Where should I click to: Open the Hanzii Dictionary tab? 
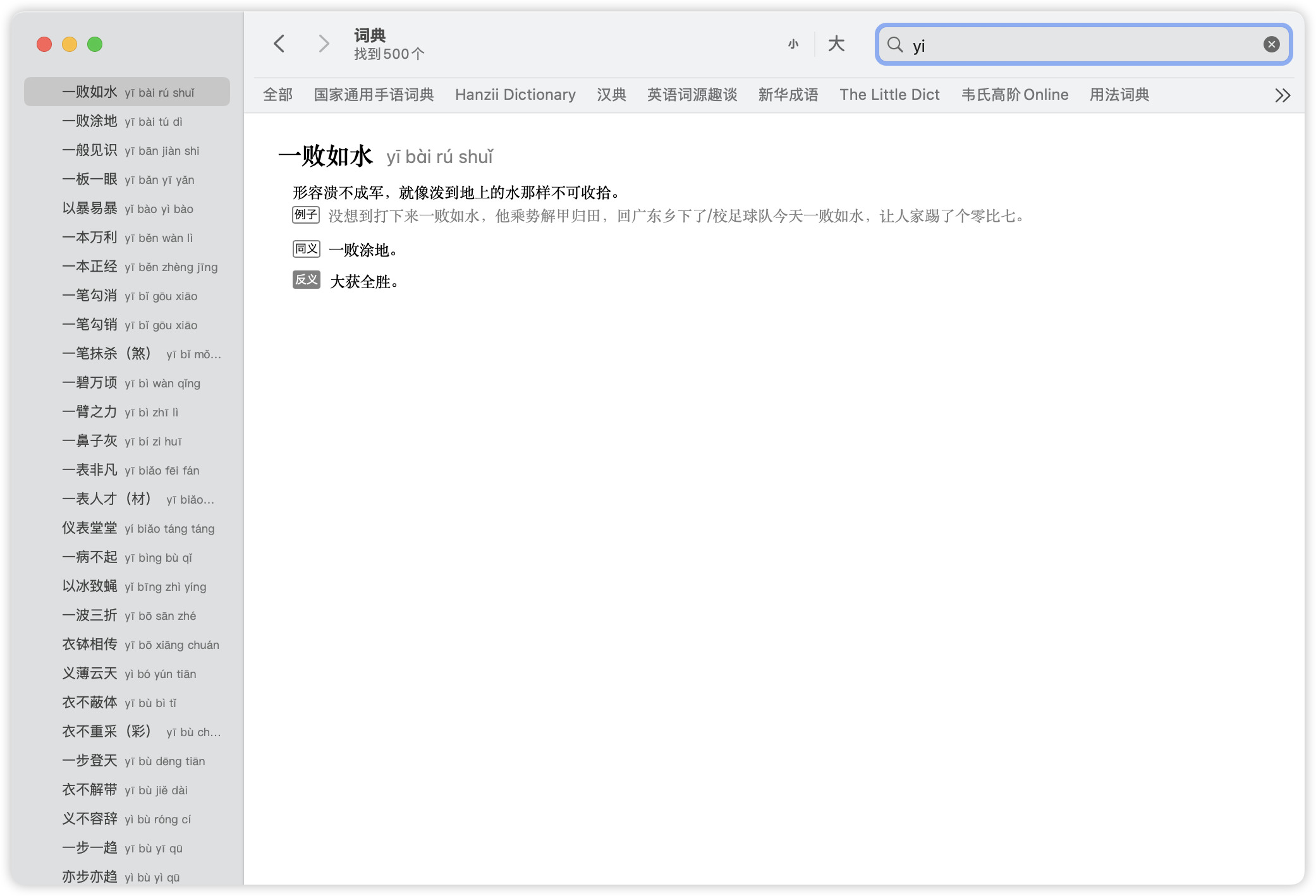coord(515,95)
